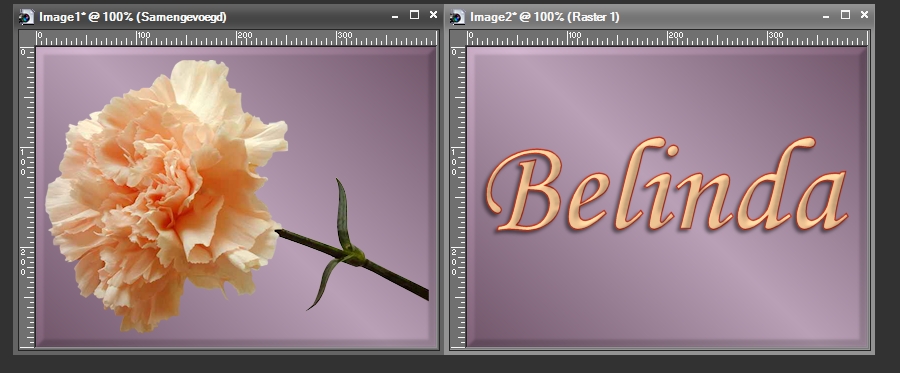Close the Image1 window
Screen dimensions: 900x373
point(433,15)
